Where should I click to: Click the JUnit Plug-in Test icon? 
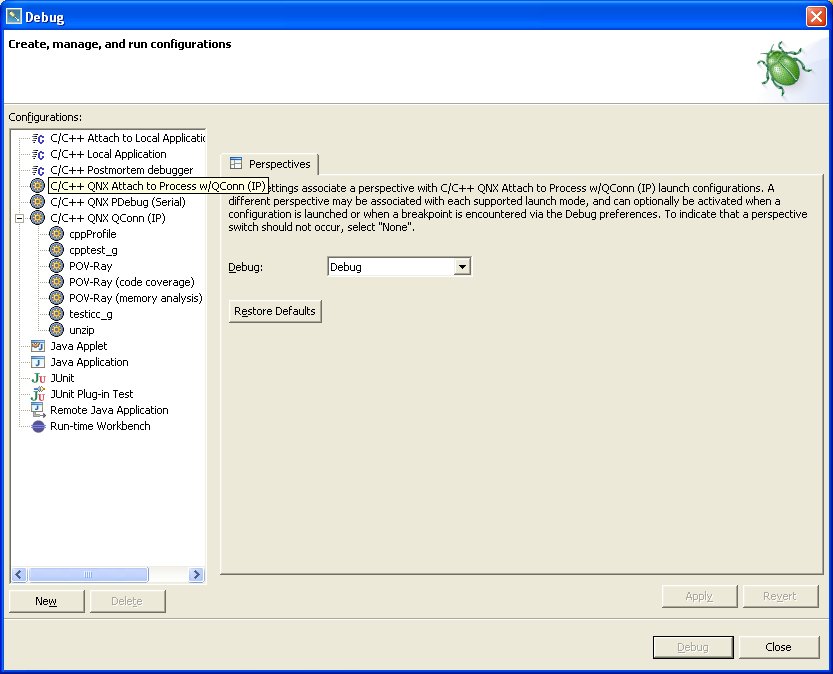click(38, 394)
